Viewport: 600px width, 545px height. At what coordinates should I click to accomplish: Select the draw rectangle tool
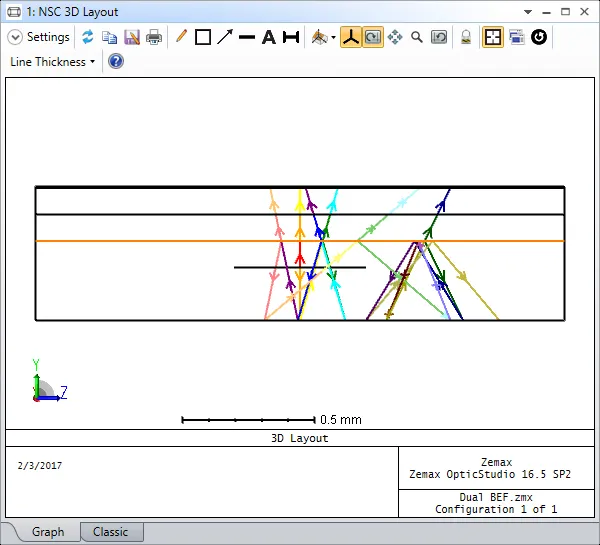pyautogui.click(x=203, y=37)
